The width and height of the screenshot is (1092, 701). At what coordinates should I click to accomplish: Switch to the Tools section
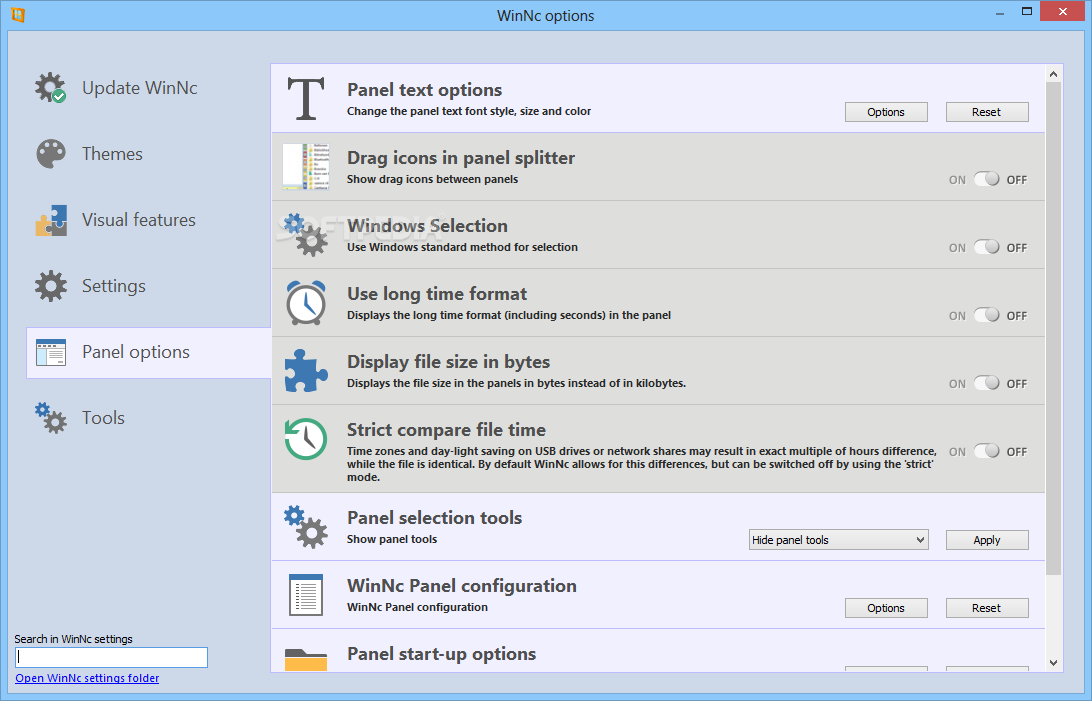pyautogui.click(x=103, y=418)
